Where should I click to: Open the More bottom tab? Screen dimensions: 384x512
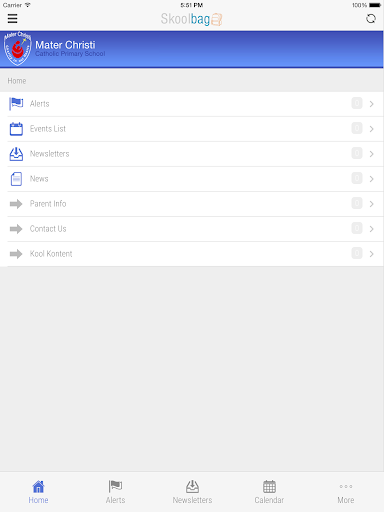point(346,492)
